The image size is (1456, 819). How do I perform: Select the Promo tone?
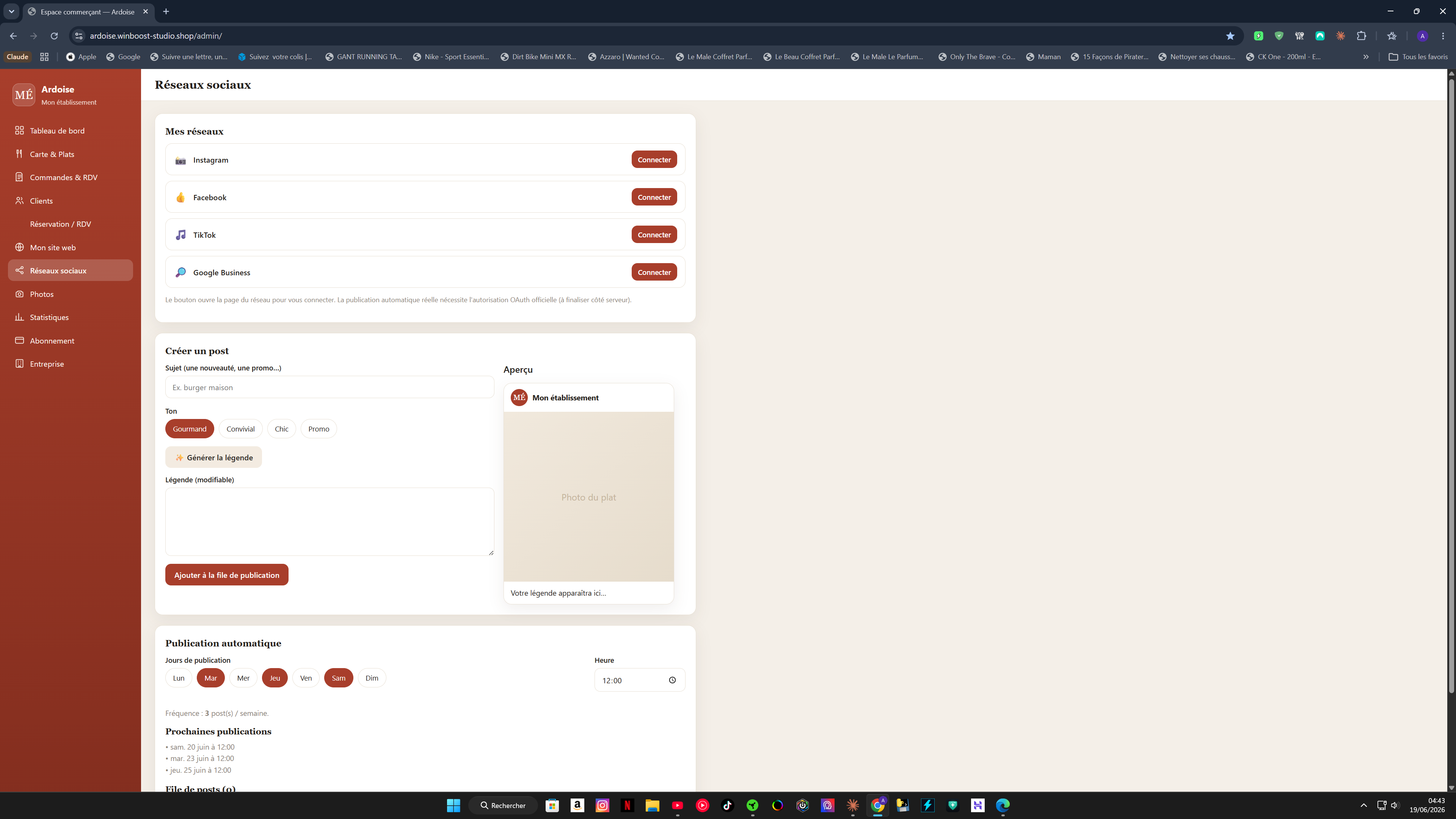click(319, 428)
